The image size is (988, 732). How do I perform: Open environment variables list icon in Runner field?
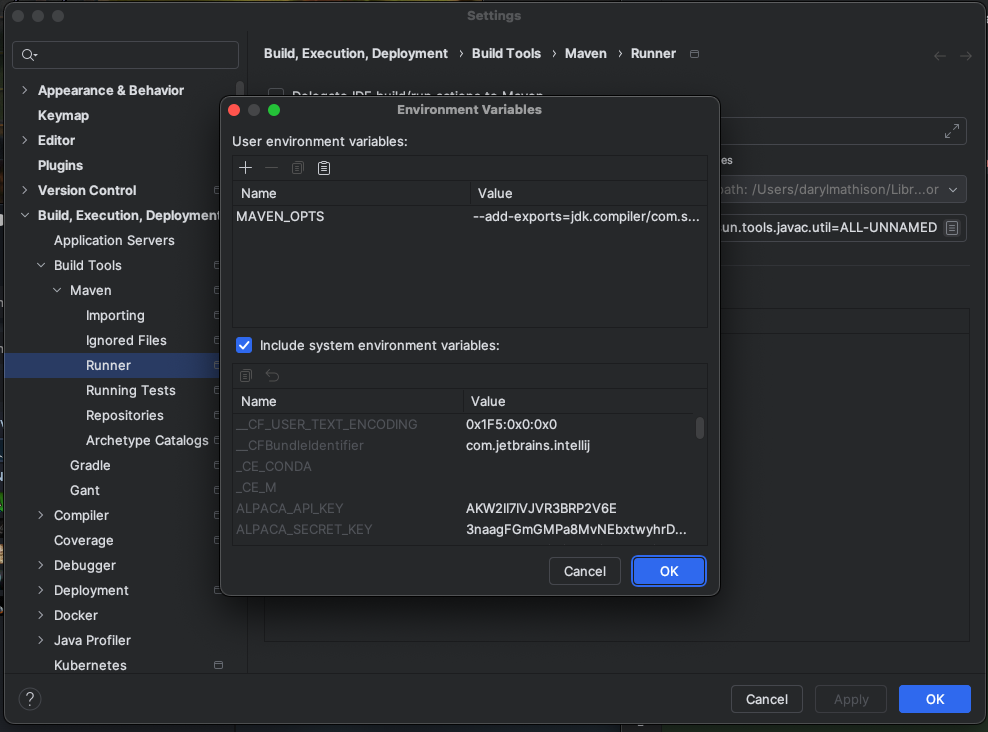coord(952,228)
